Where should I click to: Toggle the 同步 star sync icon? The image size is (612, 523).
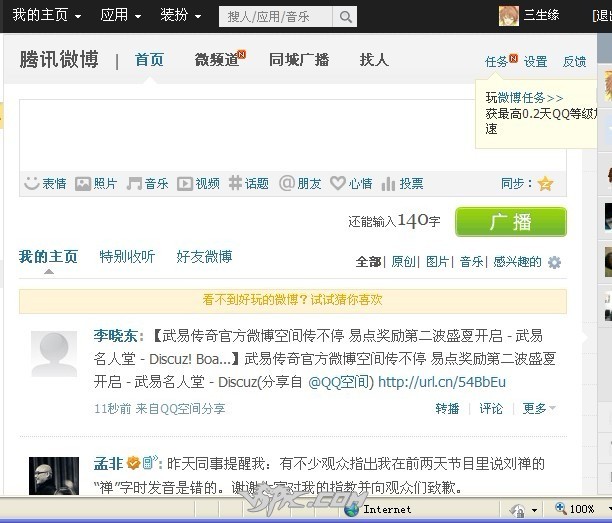click(x=545, y=183)
